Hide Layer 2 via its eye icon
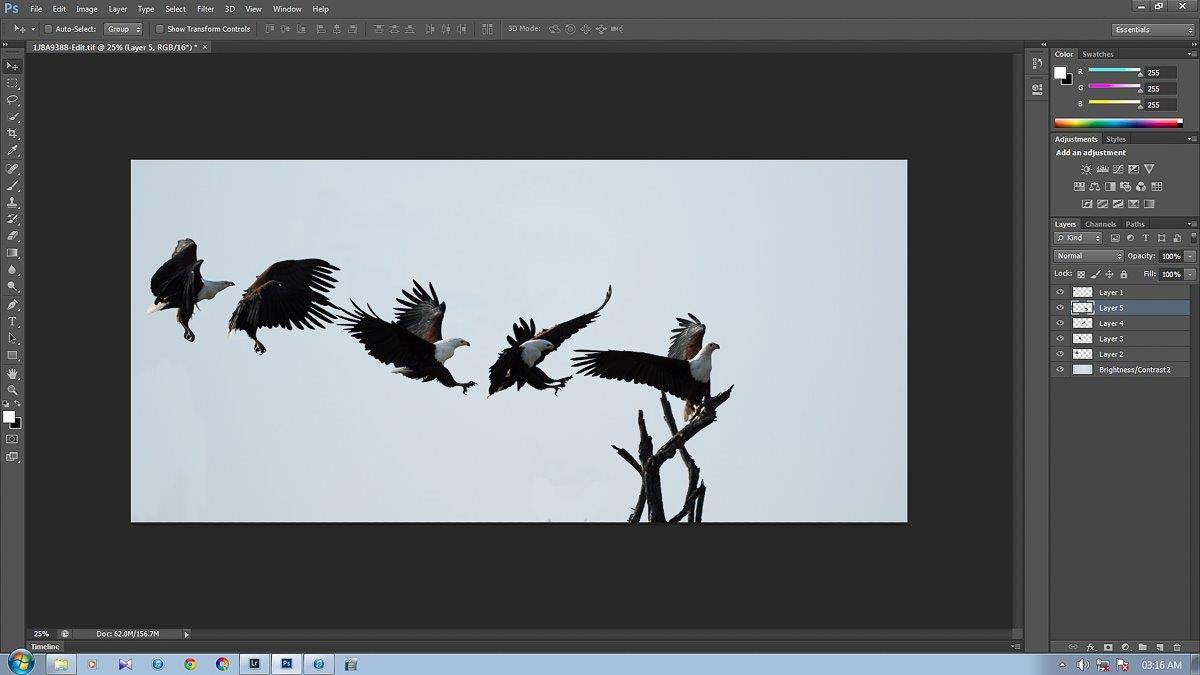Viewport: 1200px width, 675px height. coord(1060,354)
